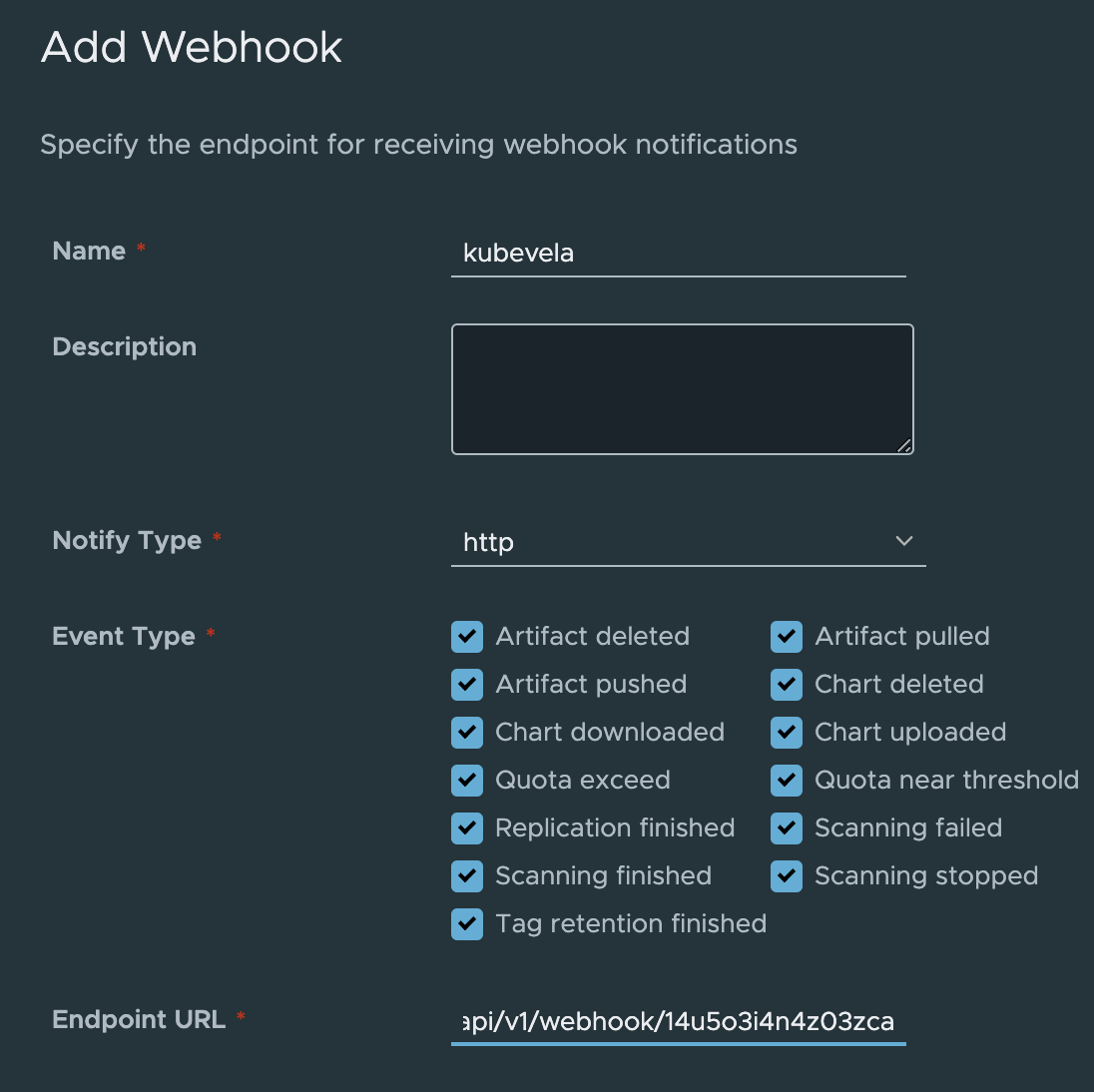The height and width of the screenshot is (1092, 1094).
Task: Uncheck the Artifact pulled checkbox
Action: (787, 637)
